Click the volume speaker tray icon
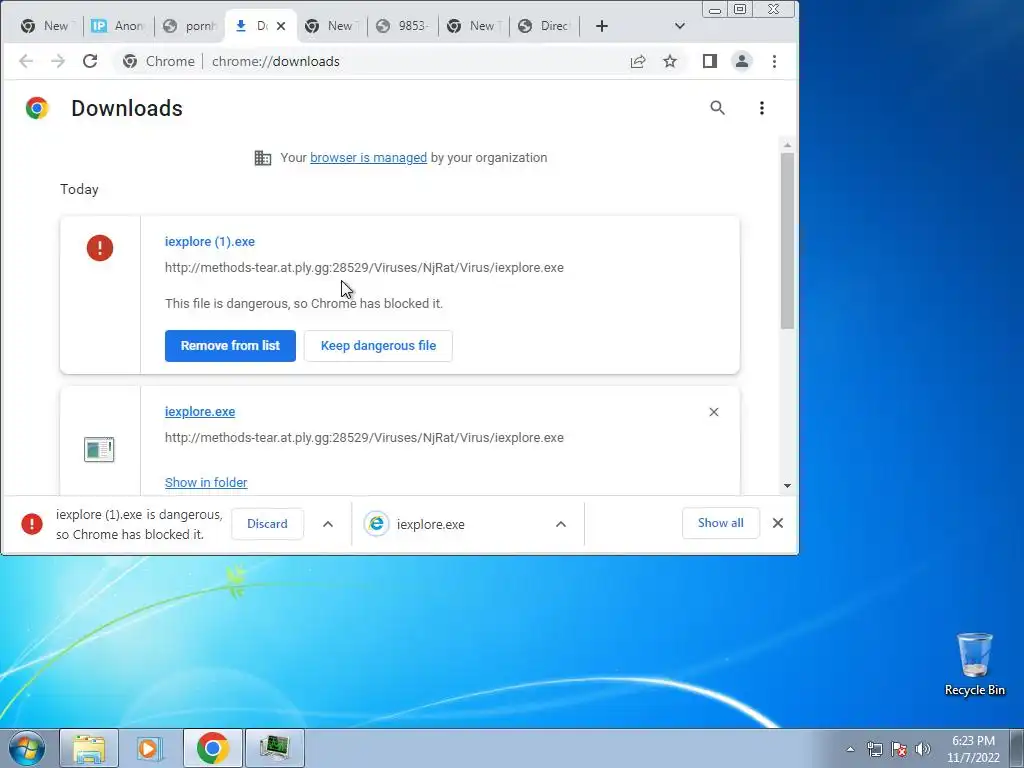 pyautogui.click(x=923, y=749)
